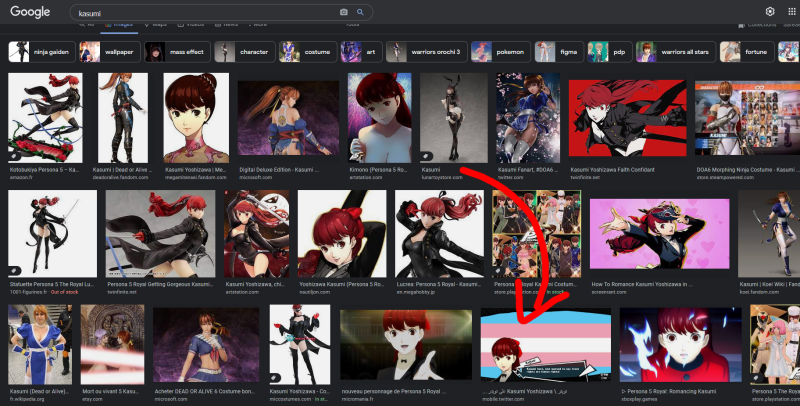This screenshot has width=800, height=406.
Task: Click product tag icon on lunartoystore Kasumi image
Action: click(427, 157)
